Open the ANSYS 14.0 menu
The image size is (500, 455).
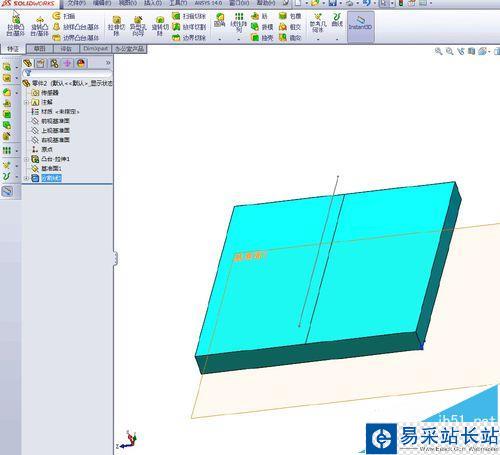tap(208, 3)
